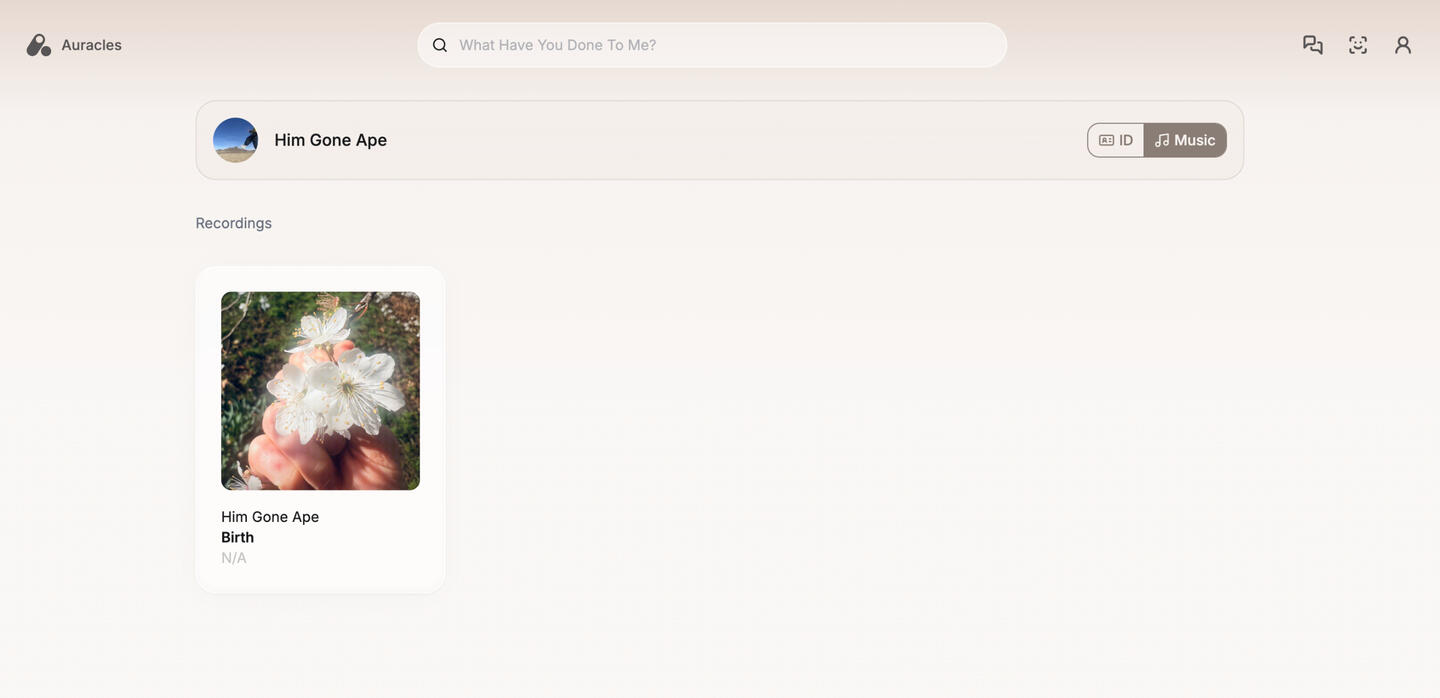This screenshot has width=1440, height=698.
Task: Click the N/A label on the card
Action: coord(234,558)
